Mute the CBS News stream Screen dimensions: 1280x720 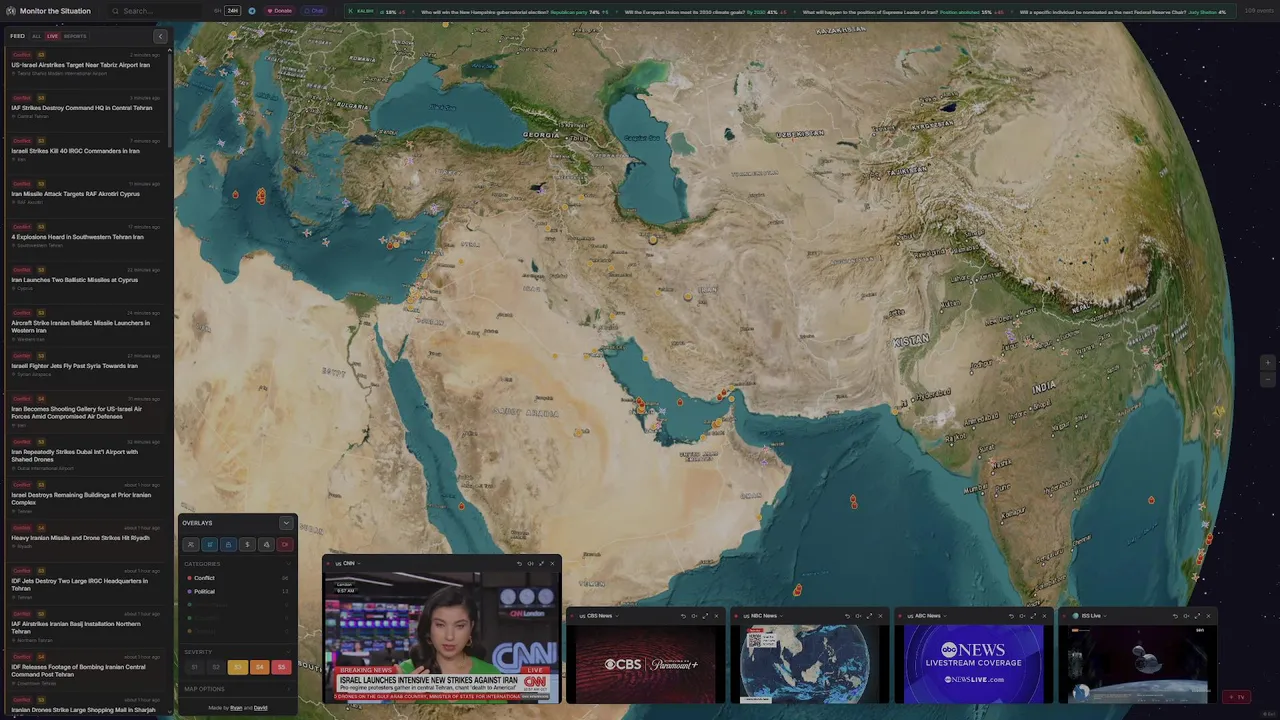(x=694, y=616)
